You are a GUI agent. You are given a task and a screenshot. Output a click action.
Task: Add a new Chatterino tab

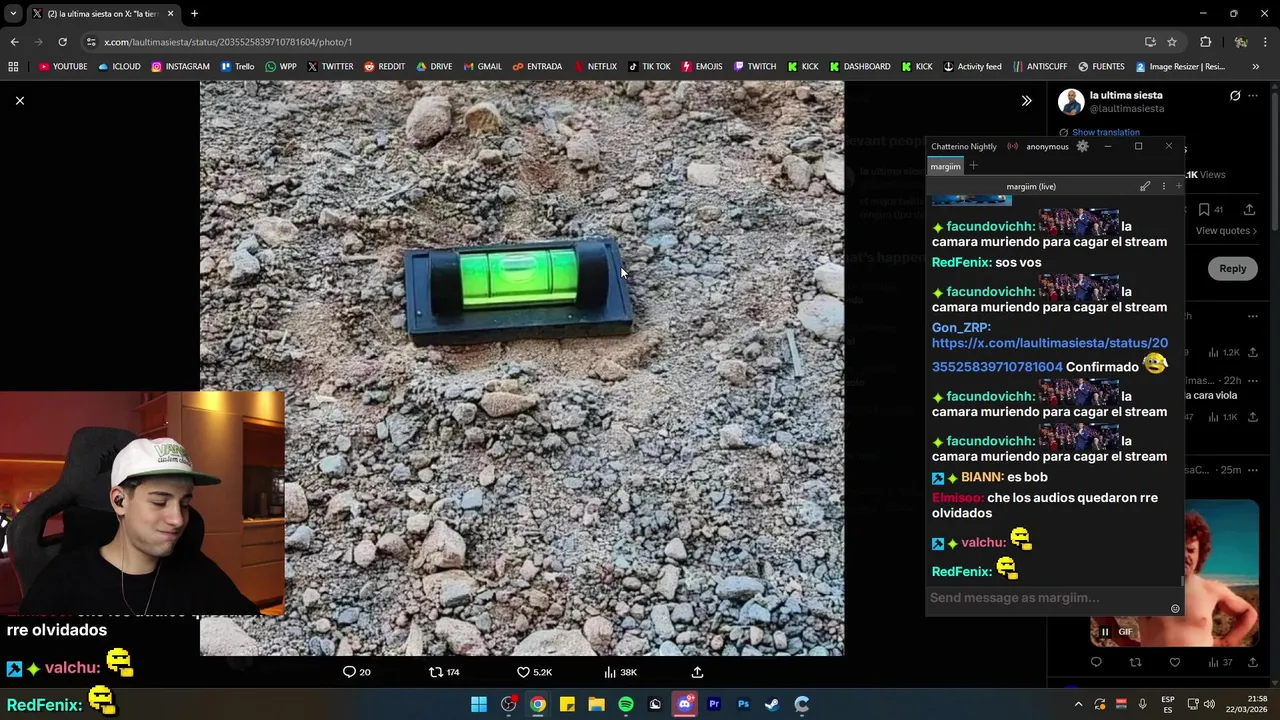pos(973,166)
